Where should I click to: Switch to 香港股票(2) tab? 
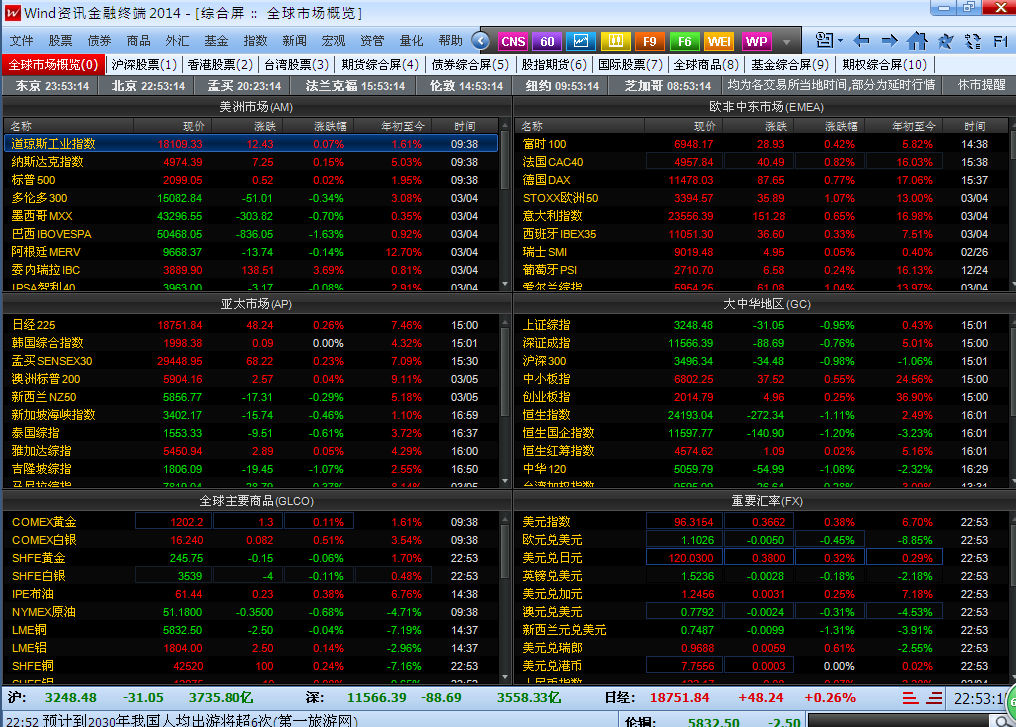click(x=220, y=65)
